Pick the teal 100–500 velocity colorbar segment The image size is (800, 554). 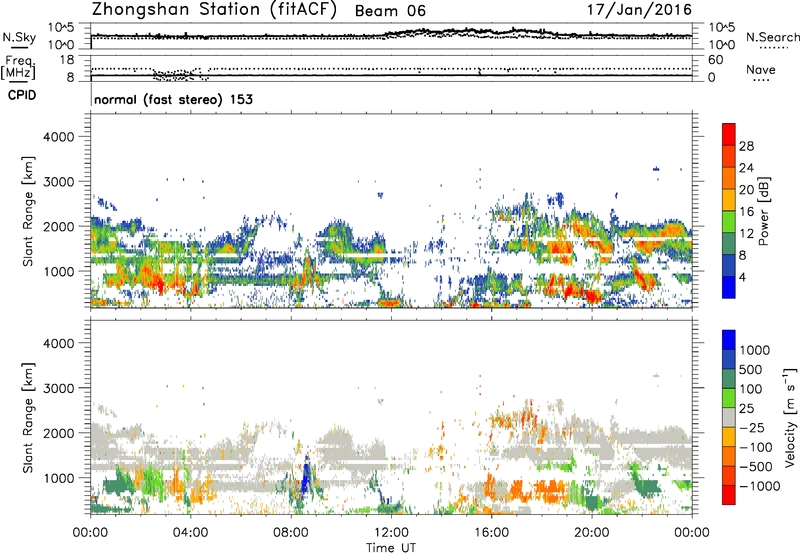point(729,379)
